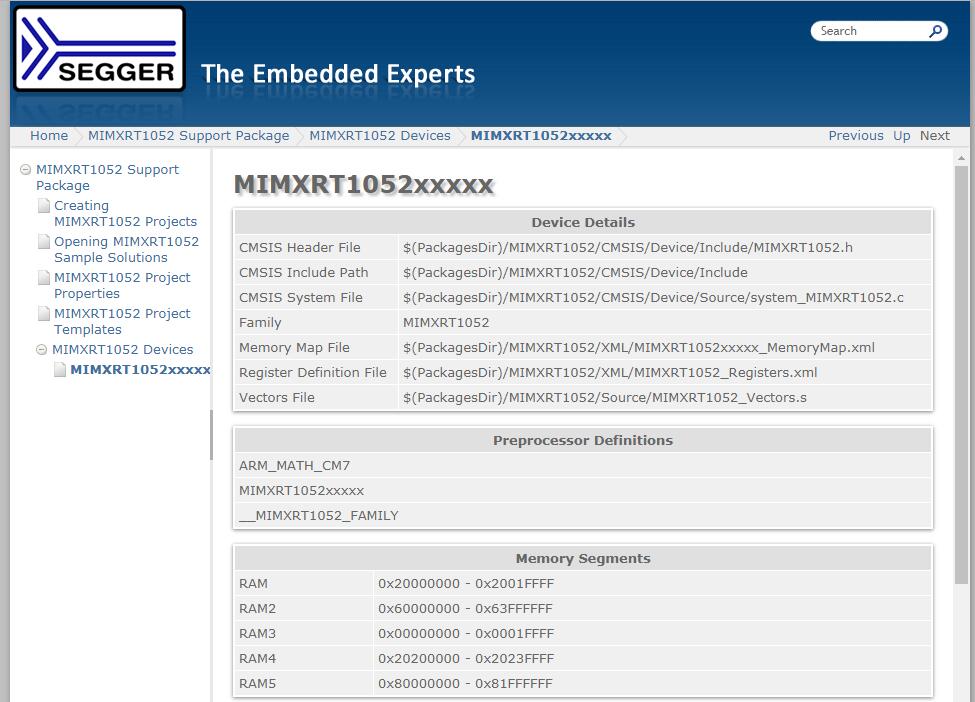Click the CMSIS Include Path label
The height and width of the screenshot is (702, 975).
(303, 272)
